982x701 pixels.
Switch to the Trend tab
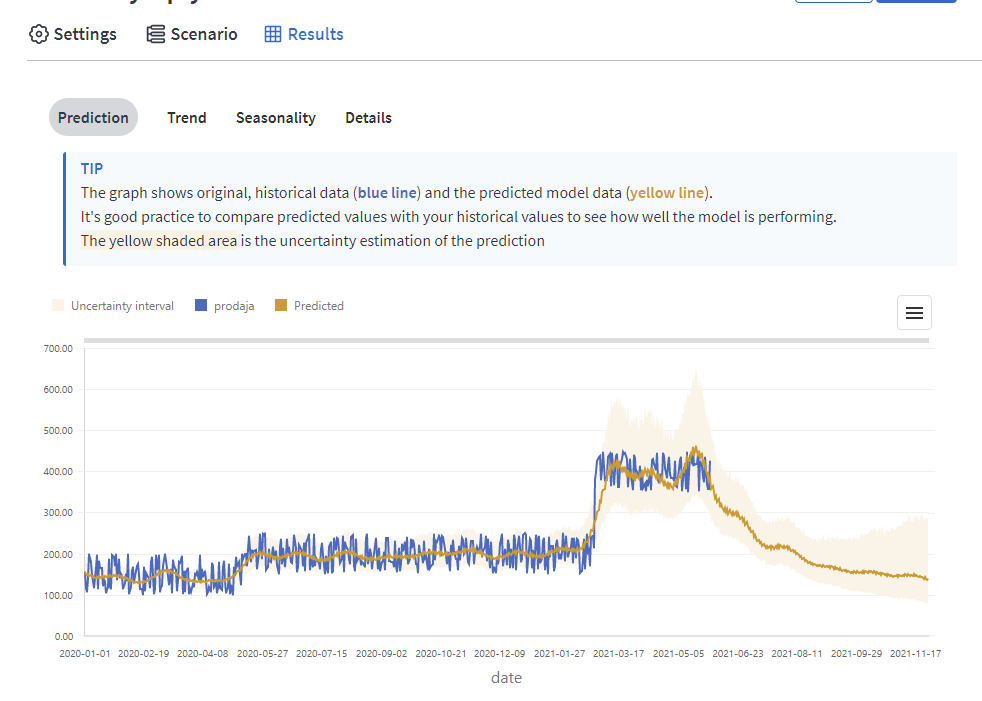tap(186, 117)
